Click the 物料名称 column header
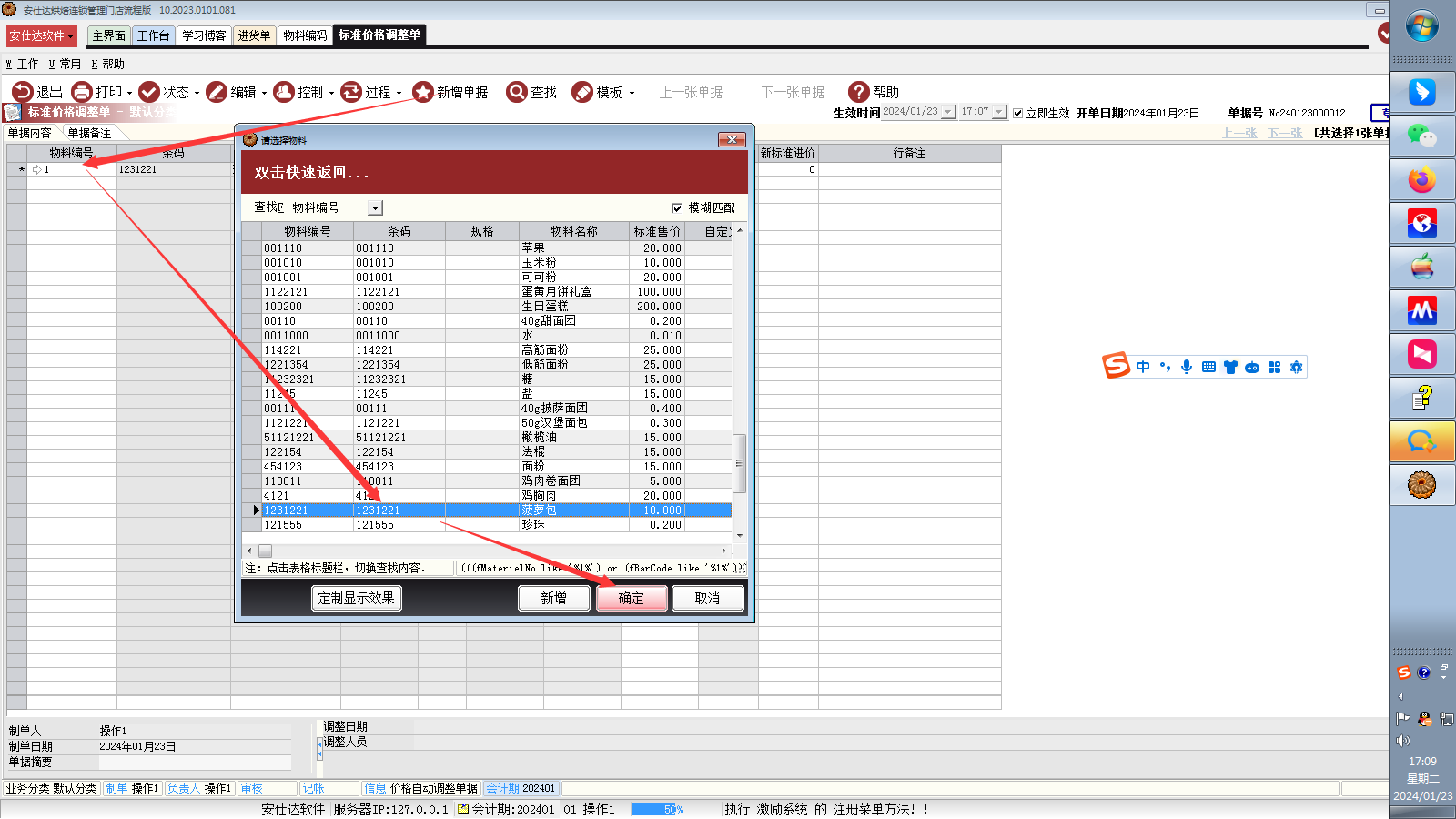 point(574,231)
